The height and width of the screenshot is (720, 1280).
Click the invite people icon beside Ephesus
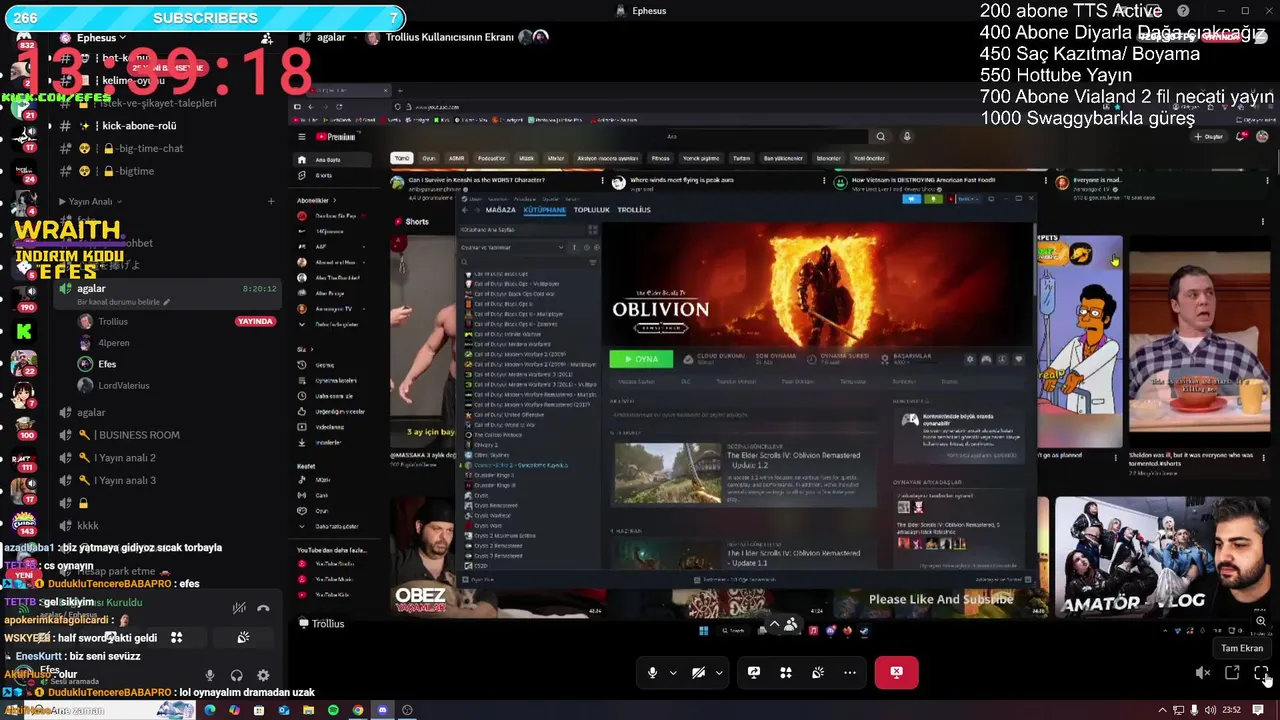coord(266,38)
